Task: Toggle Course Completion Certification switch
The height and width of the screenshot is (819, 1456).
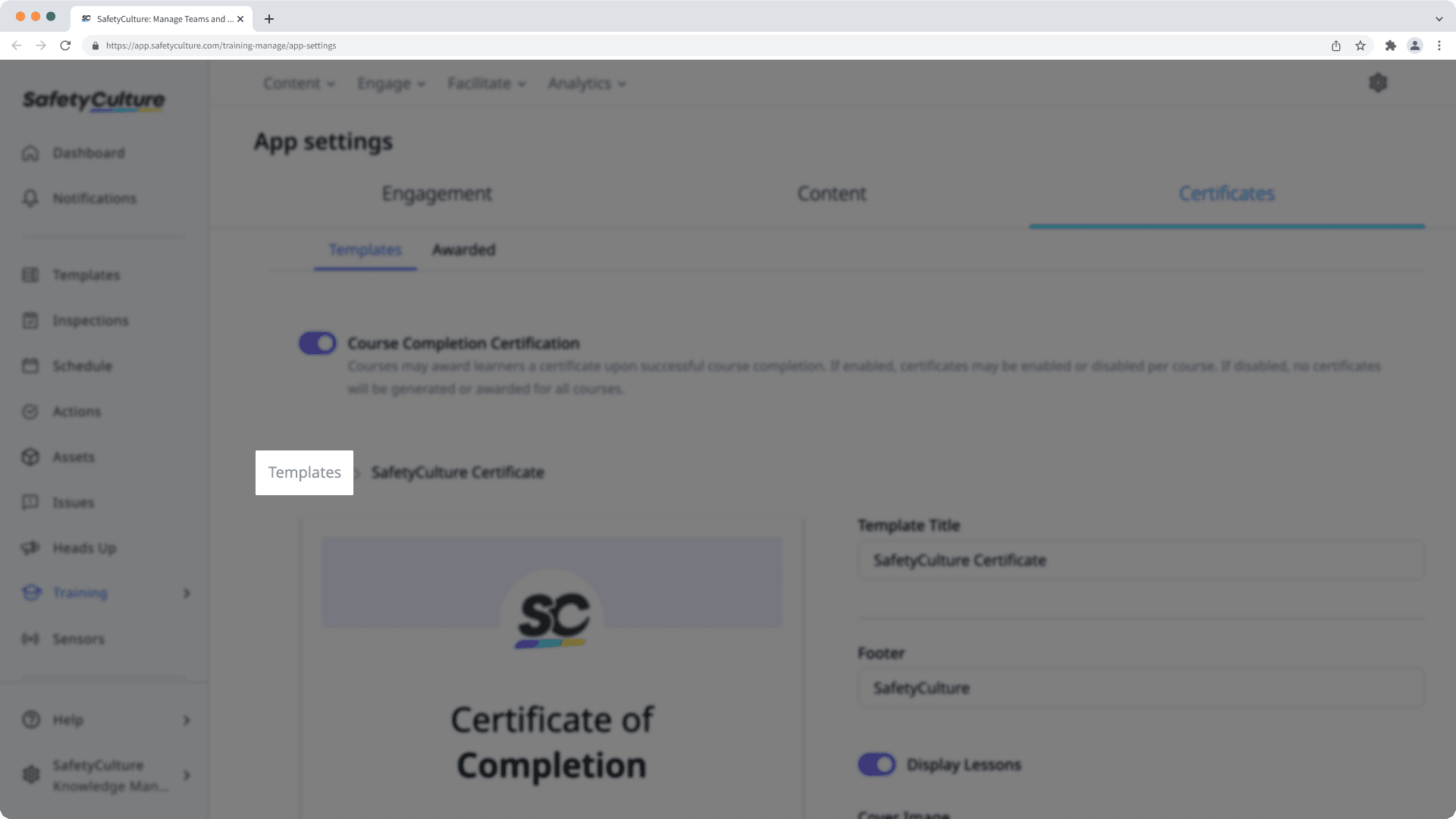Action: point(317,344)
